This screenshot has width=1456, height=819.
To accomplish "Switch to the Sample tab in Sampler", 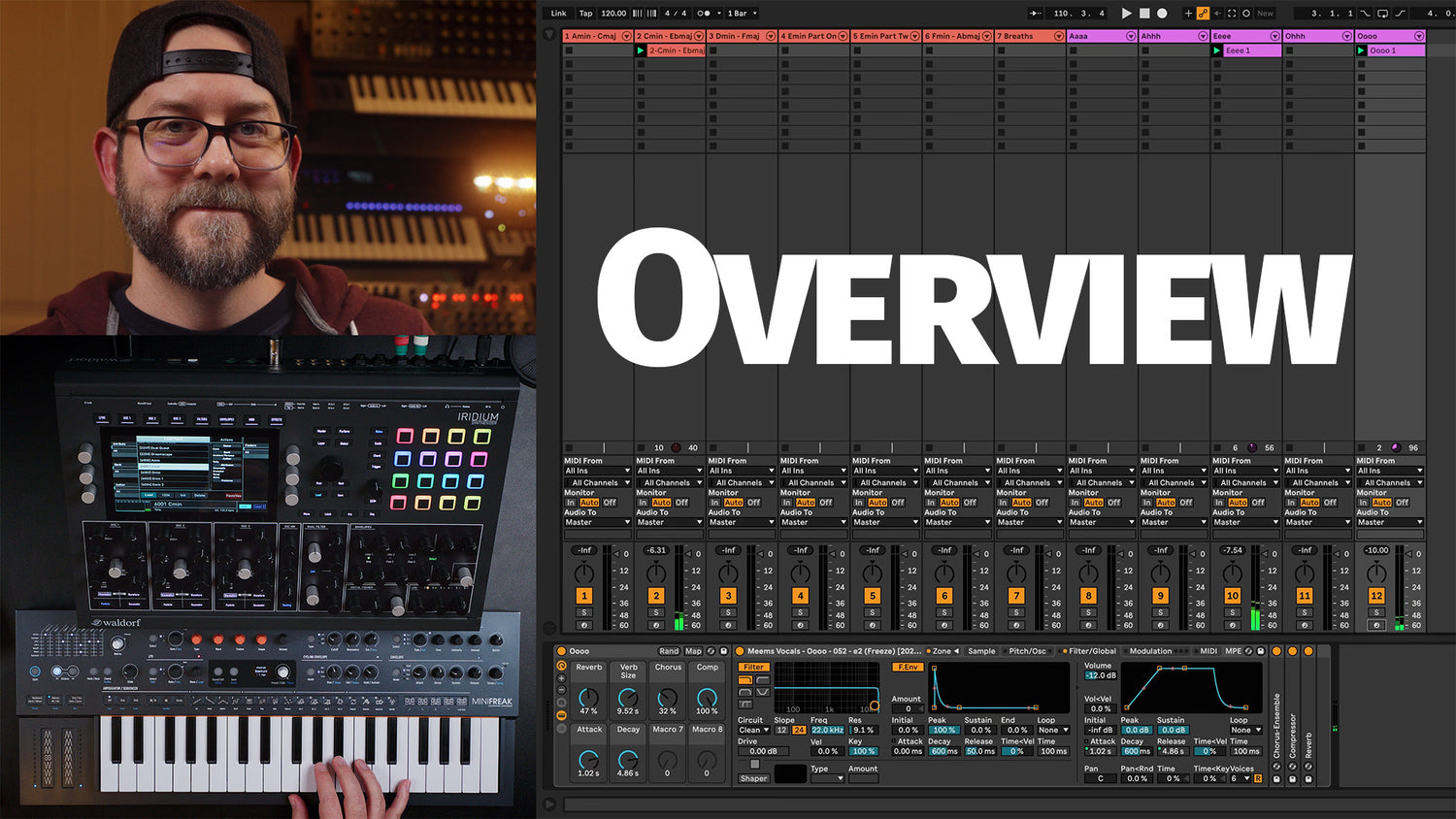I will 981,651.
